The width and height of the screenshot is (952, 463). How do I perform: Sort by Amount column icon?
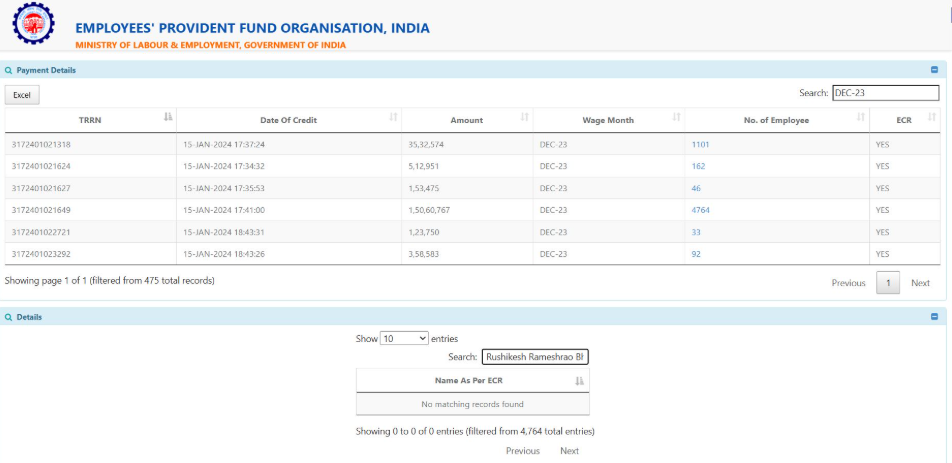(524, 119)
